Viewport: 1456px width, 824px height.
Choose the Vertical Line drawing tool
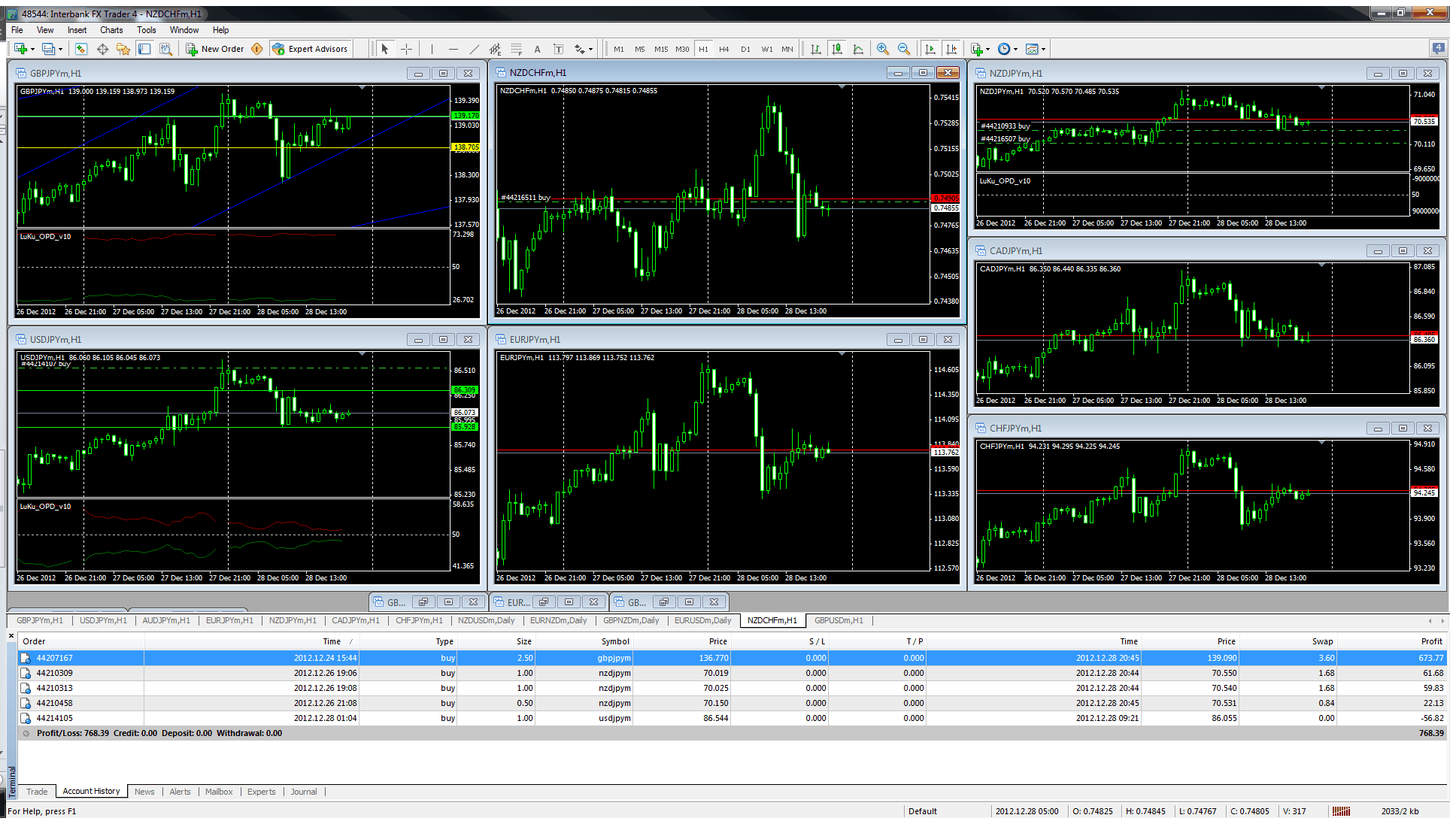pos(432,49)
